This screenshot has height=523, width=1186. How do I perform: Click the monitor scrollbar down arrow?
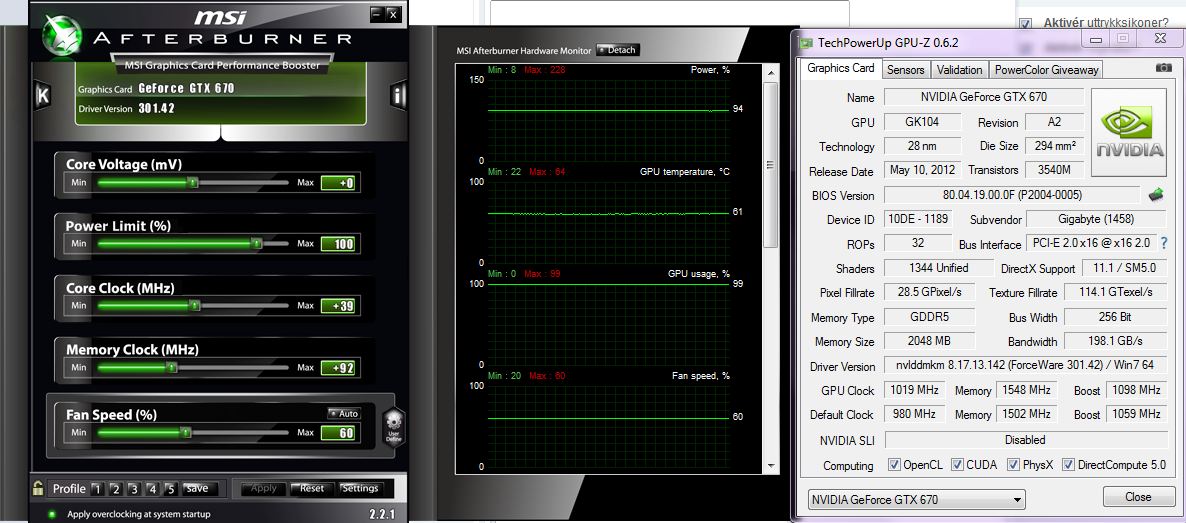tap(771, 466)
